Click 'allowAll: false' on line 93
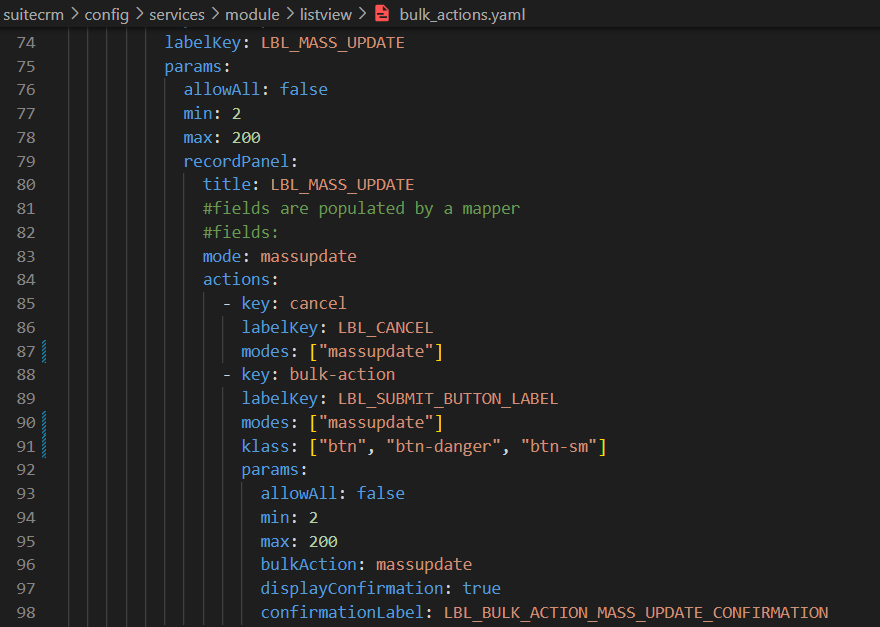This screenshot has width=880, height=627. (x=332, y=493)
